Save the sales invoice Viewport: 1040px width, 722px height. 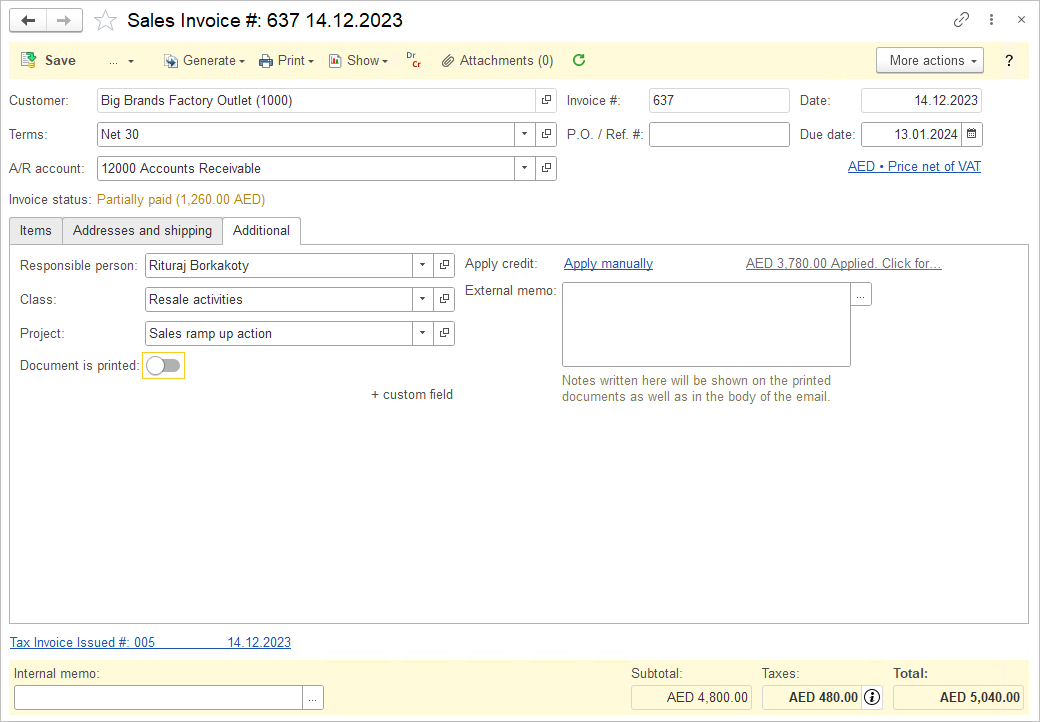point(49,60)
